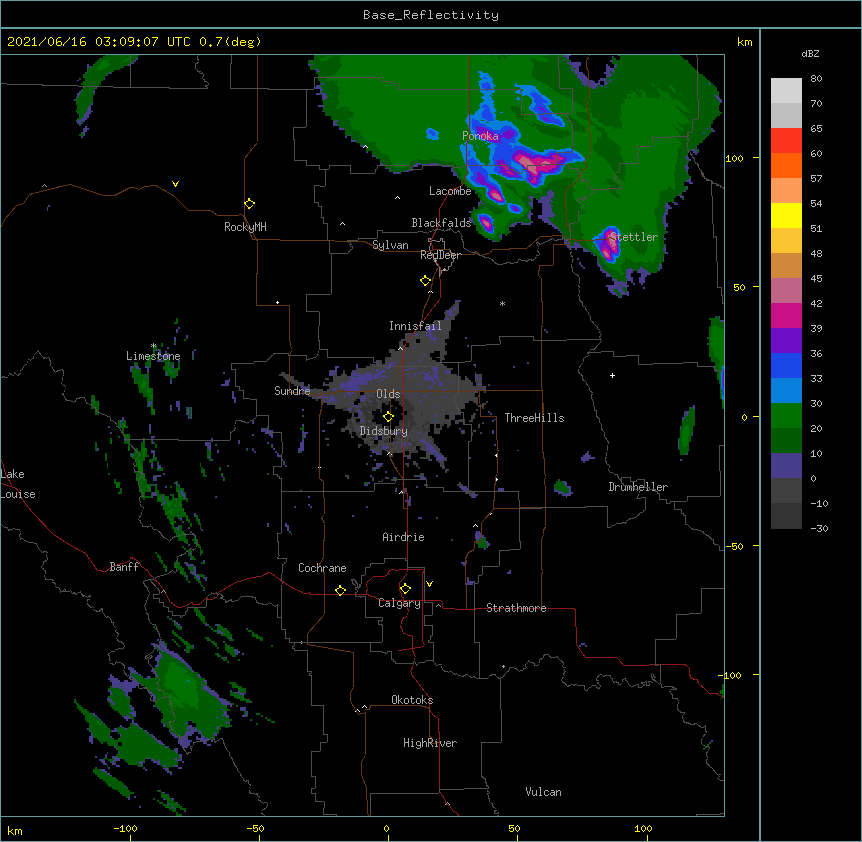This screenshot has width=862, height=842.
Task: Select the Calgary label
Action: pos(399,603)
